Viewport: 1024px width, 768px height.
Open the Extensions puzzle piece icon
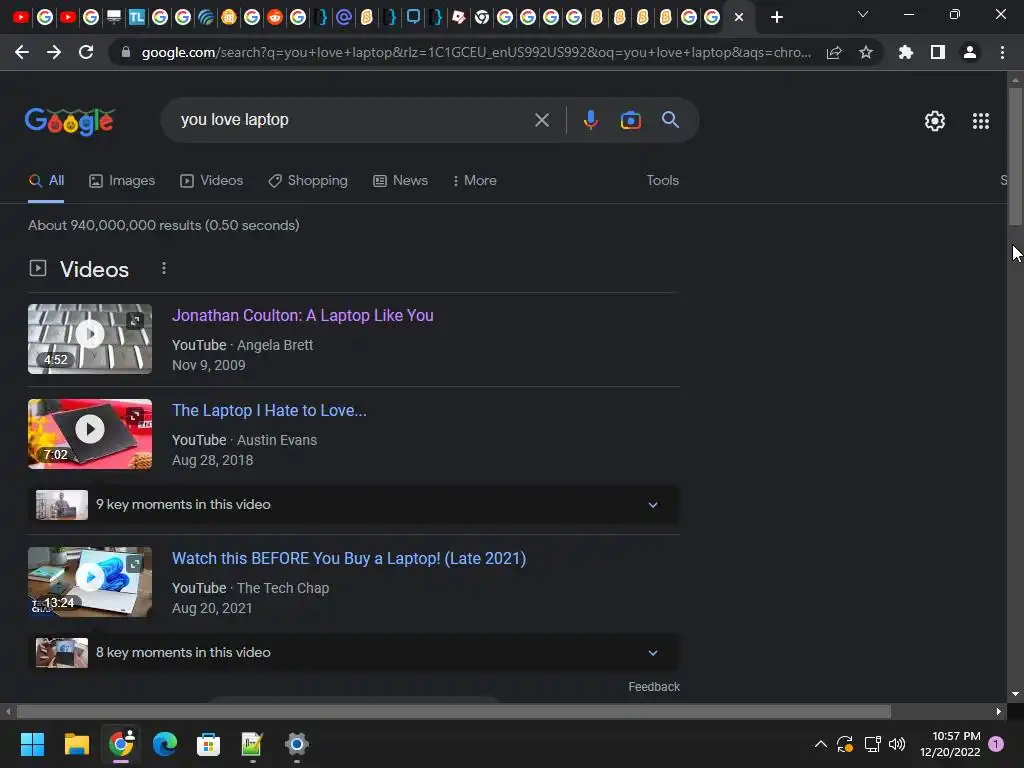(x=905, y=52)
